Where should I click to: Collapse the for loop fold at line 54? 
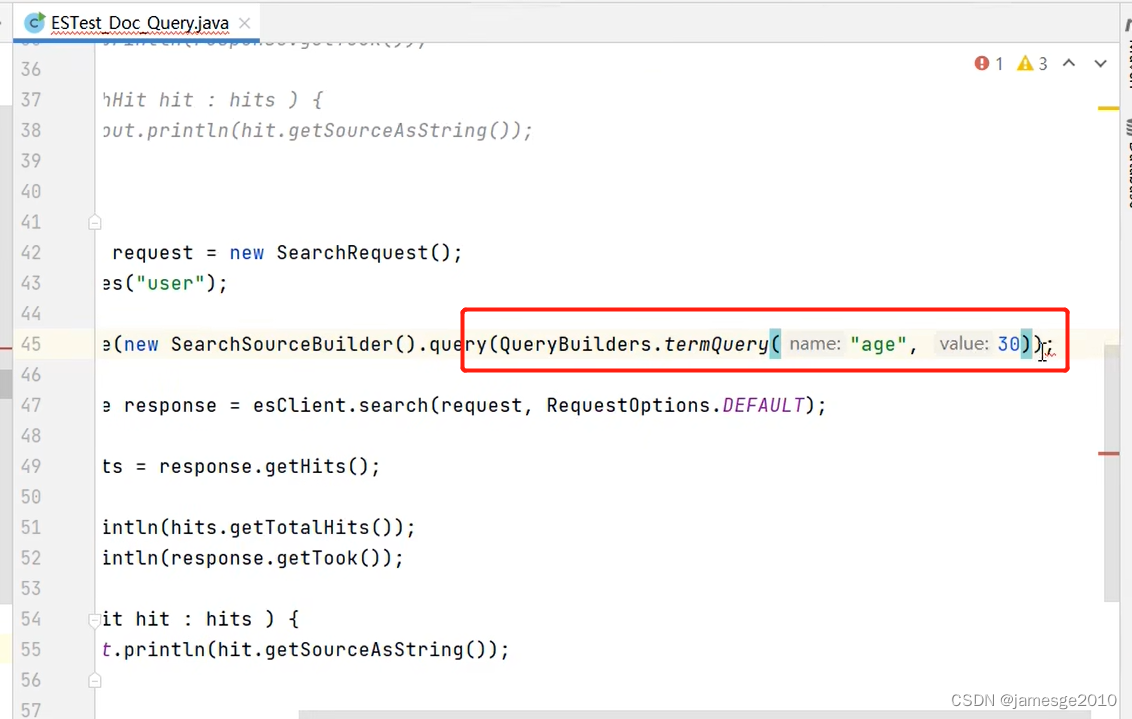95,619
